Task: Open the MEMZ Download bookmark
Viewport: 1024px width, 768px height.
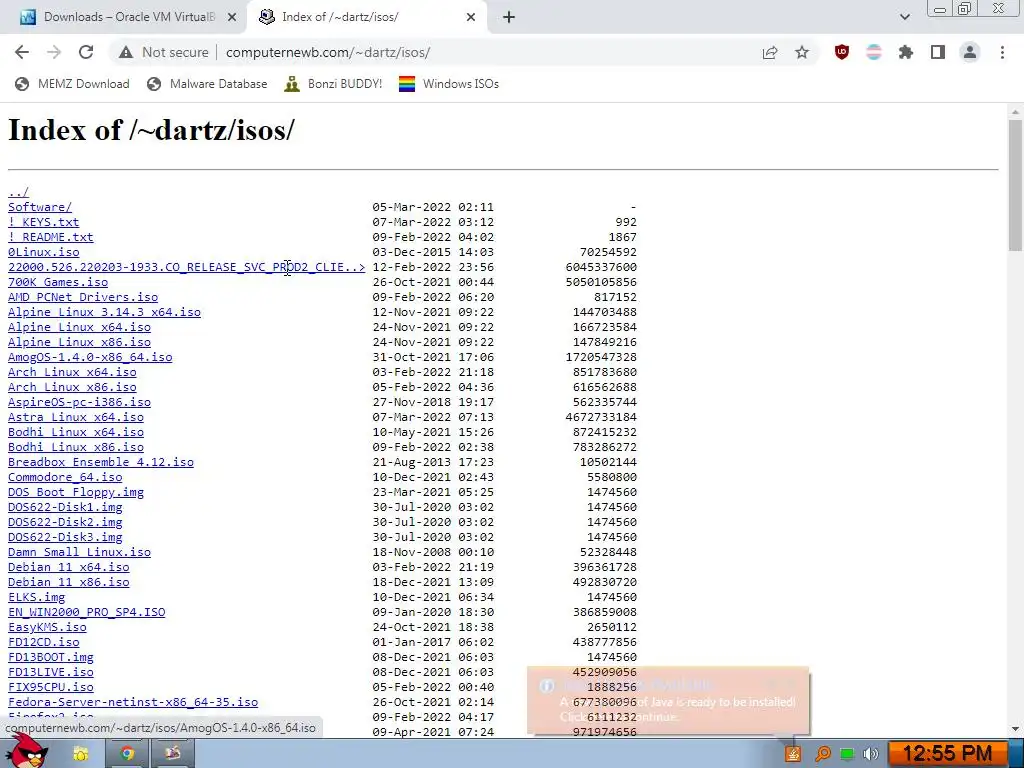Action: click(72, 84)
